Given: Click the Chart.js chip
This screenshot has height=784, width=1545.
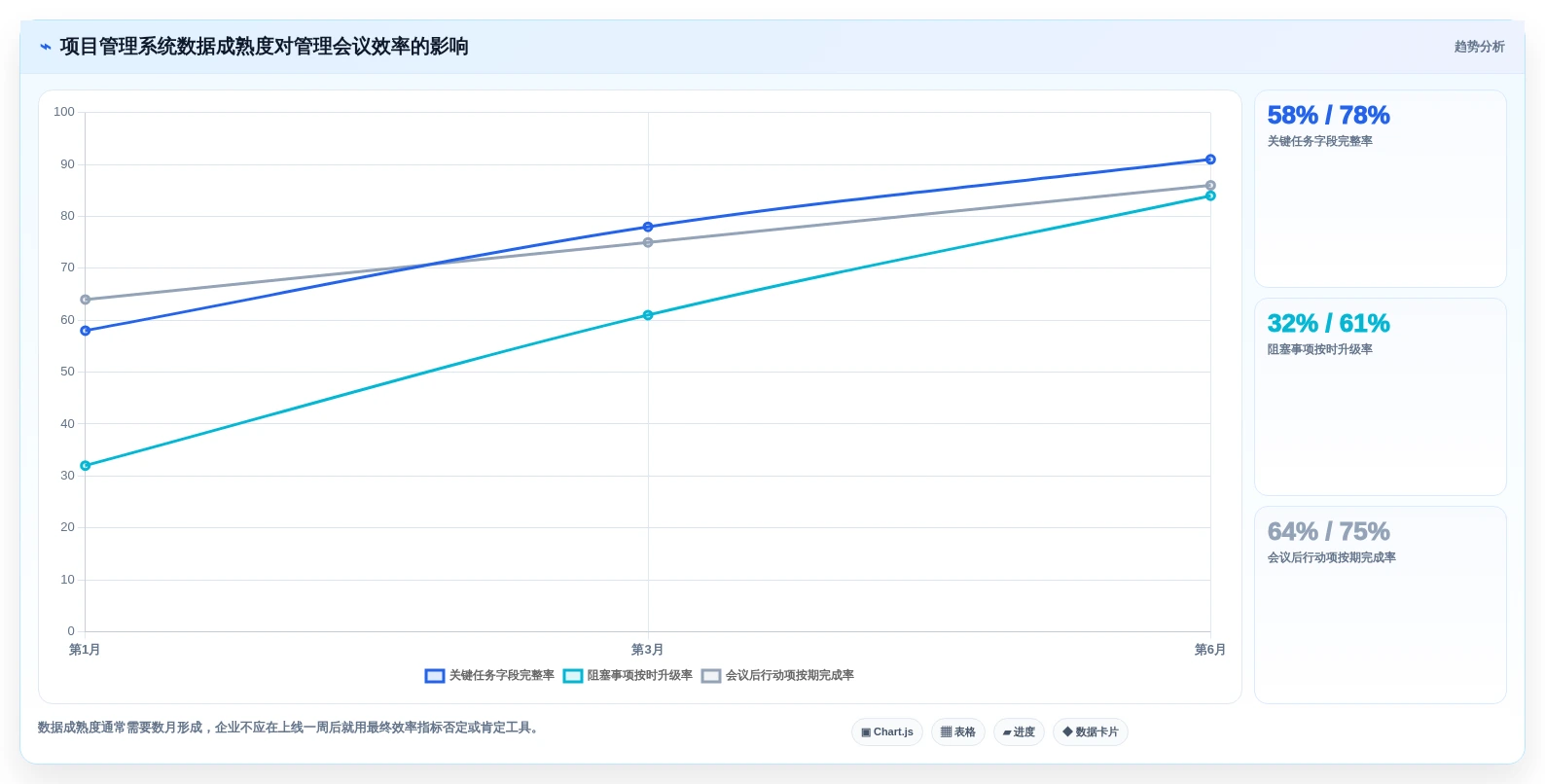Looking at the screenshot, I should 887,732.
